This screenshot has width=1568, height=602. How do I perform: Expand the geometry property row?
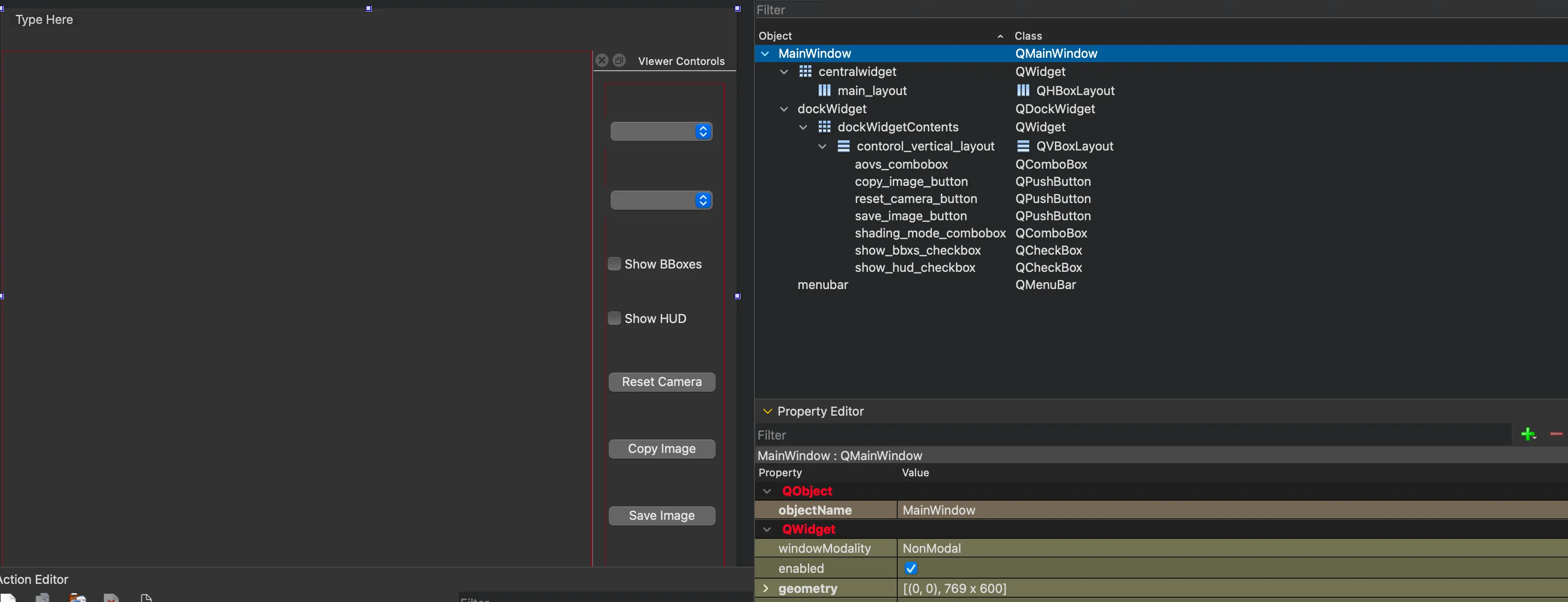[766, 588]
